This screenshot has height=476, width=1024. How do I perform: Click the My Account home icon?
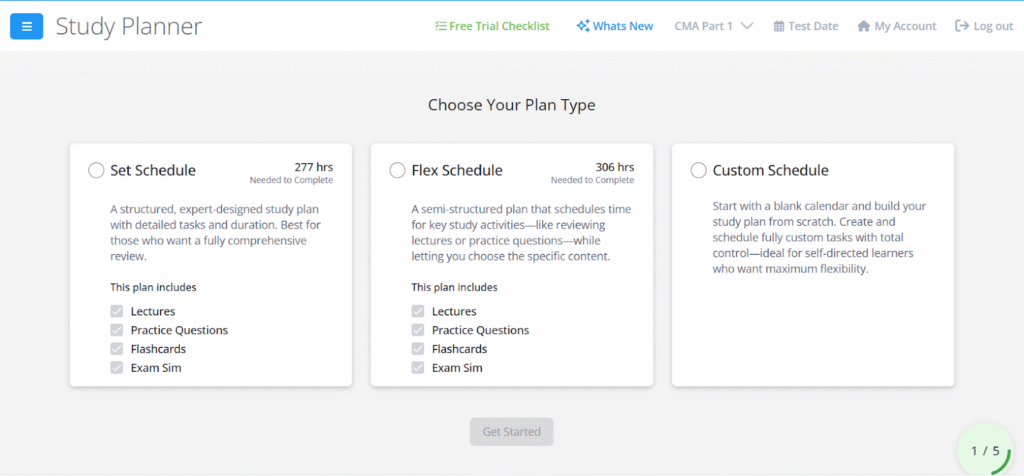click(x=864, y=26)
